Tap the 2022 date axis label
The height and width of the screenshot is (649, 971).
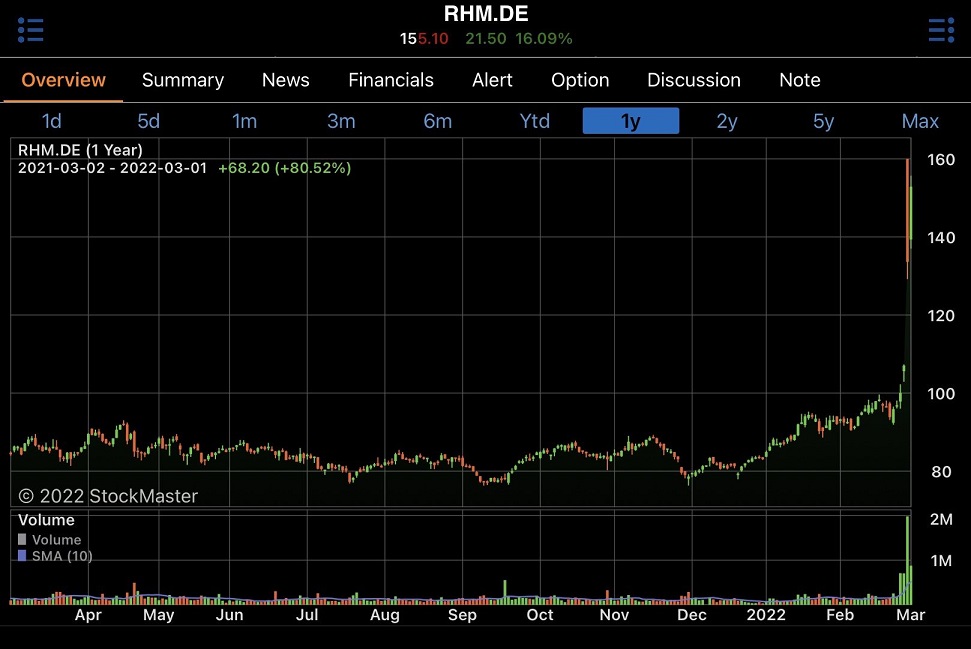pos(766,615)
